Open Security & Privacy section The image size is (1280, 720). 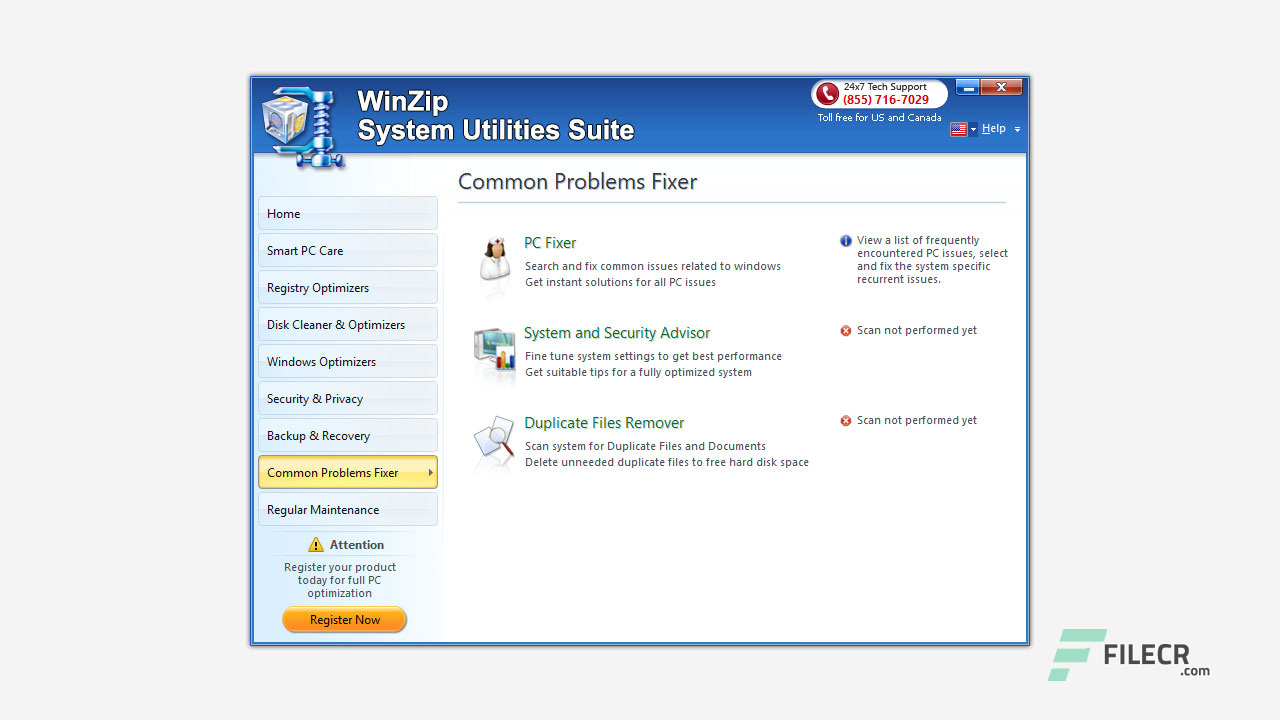click(348, 399)
